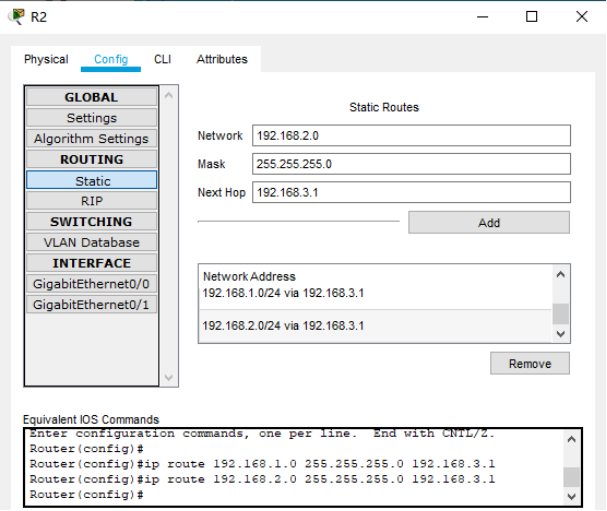Click down arrow of route list scrollbar

coord(561,334)
